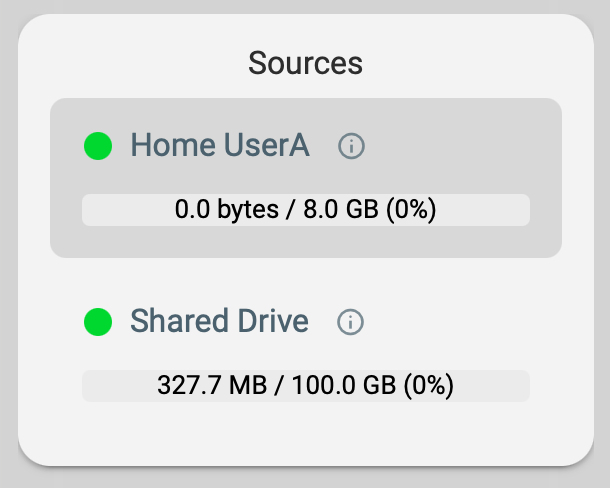Click the word Drive in Shared Drive
This screenshot has height=488, width=610.
click(270, 322)
